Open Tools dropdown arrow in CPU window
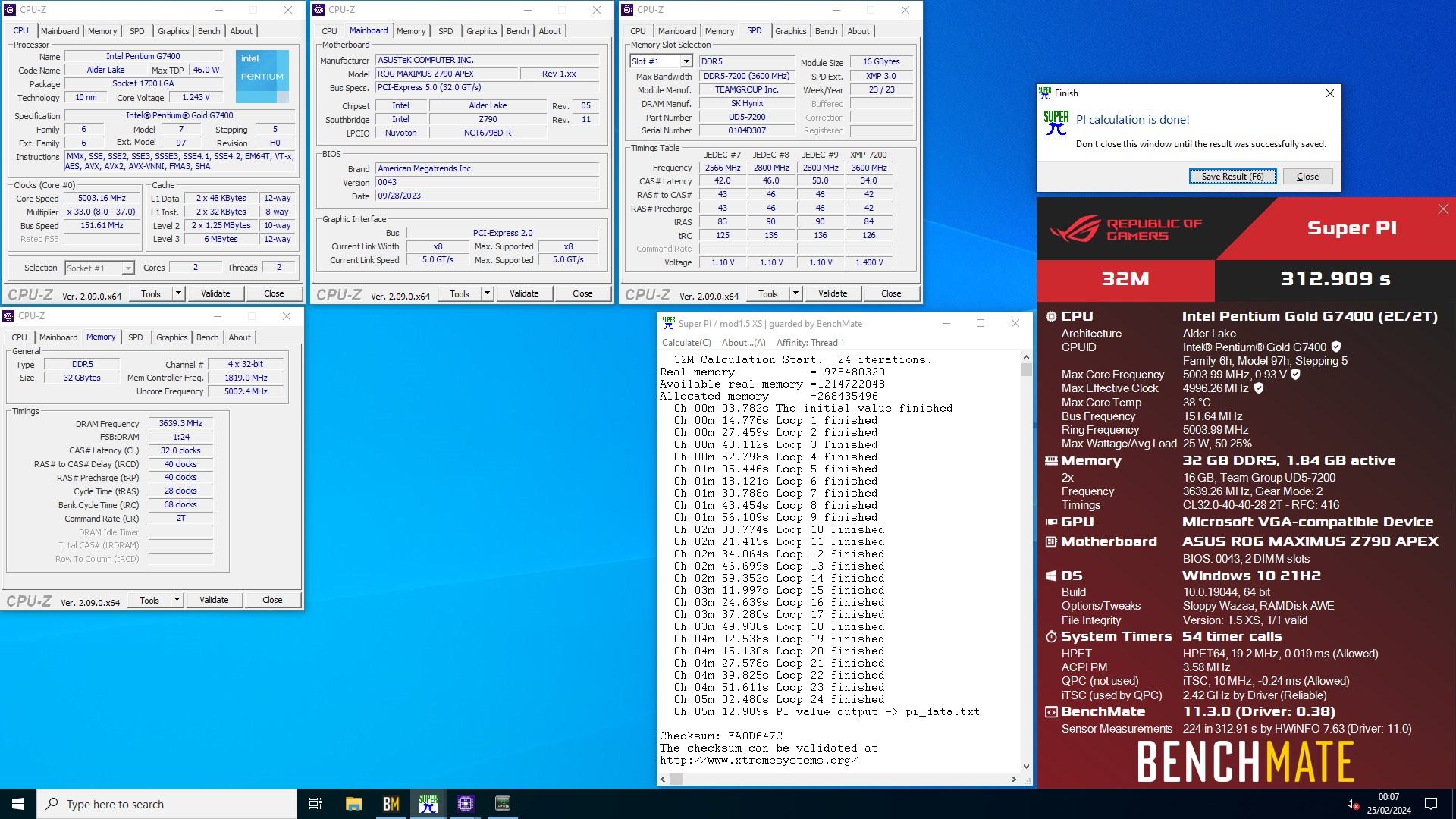The width and height of the screenshot is (1456, 819). (x=178, y=293)
